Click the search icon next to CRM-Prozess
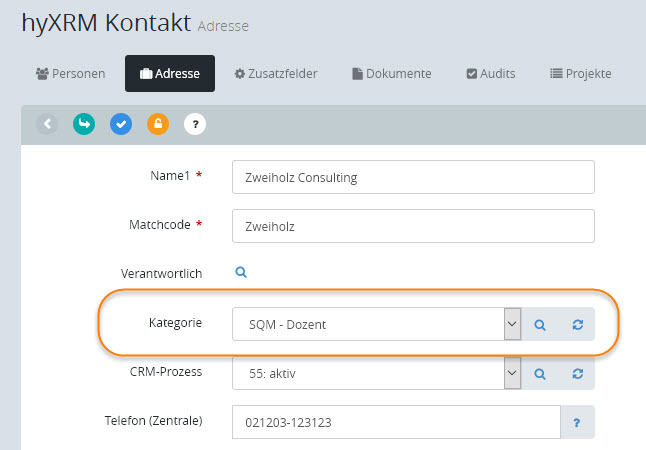The image size is (646, 450). (x=540, y=373)
